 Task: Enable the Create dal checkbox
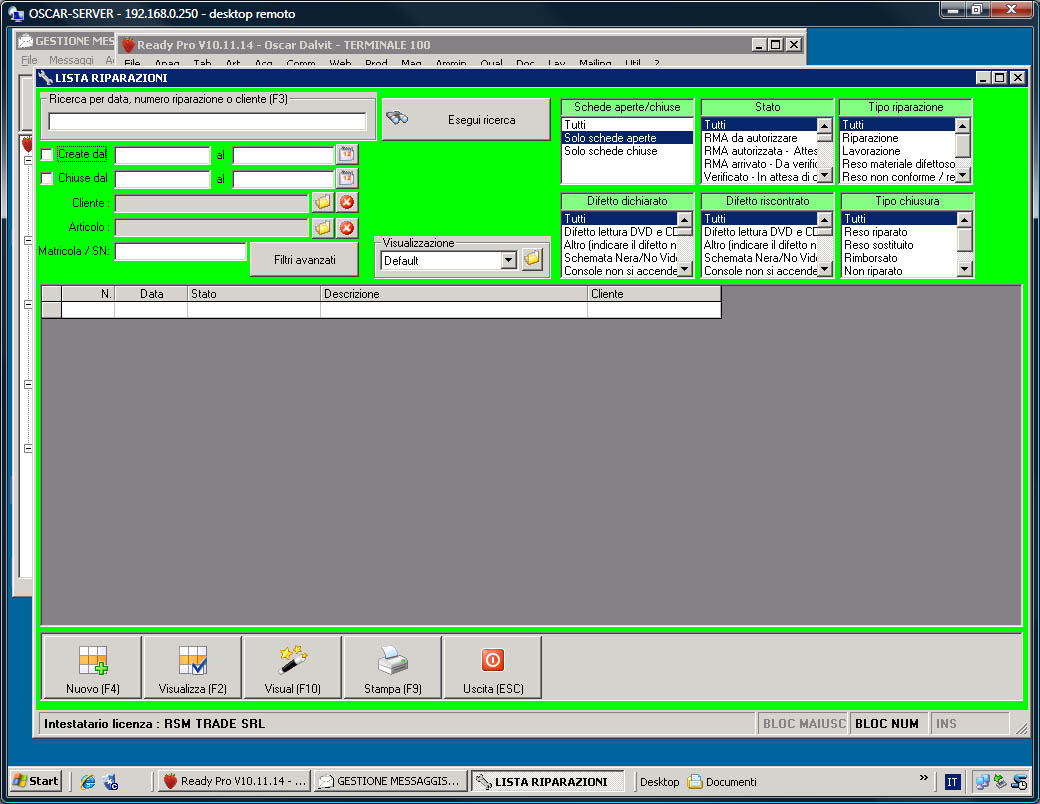click(47, 155)
